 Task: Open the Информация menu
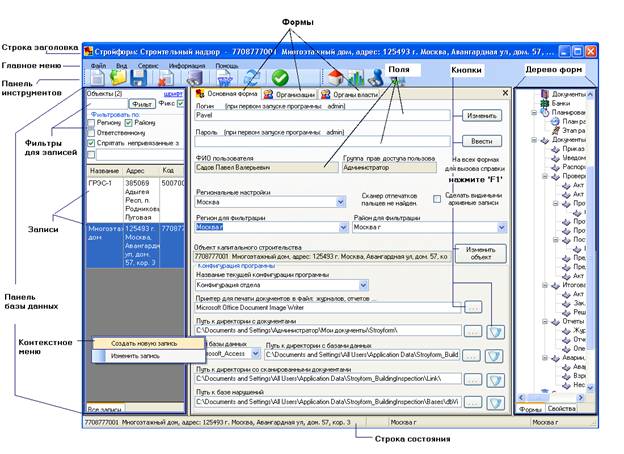click(x=187, y=66)
